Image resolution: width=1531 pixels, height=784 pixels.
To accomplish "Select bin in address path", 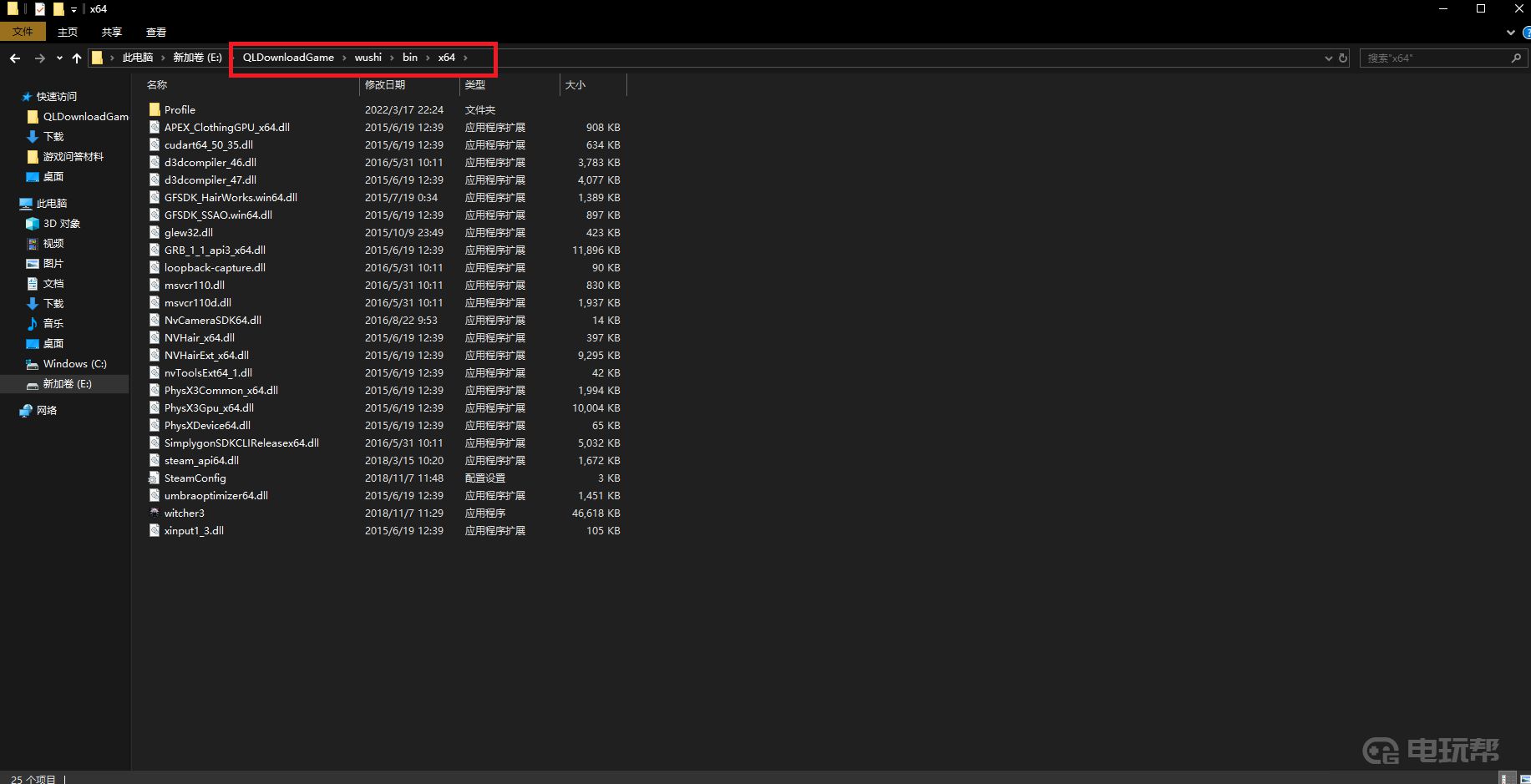I will 410,58.
